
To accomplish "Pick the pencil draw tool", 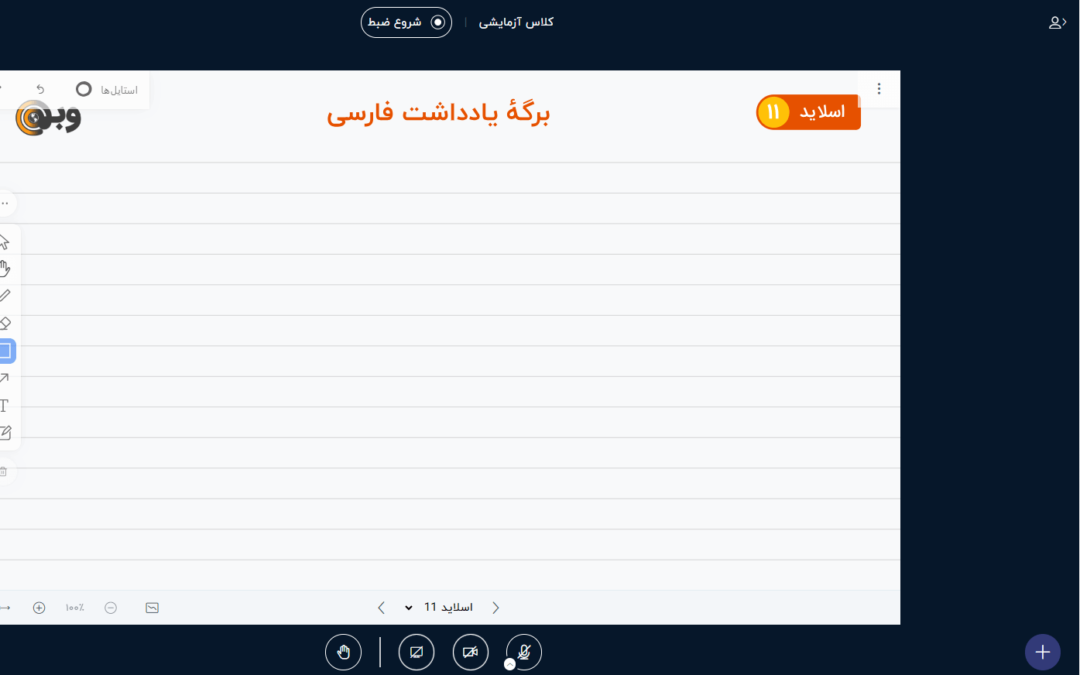I will 5,296.
